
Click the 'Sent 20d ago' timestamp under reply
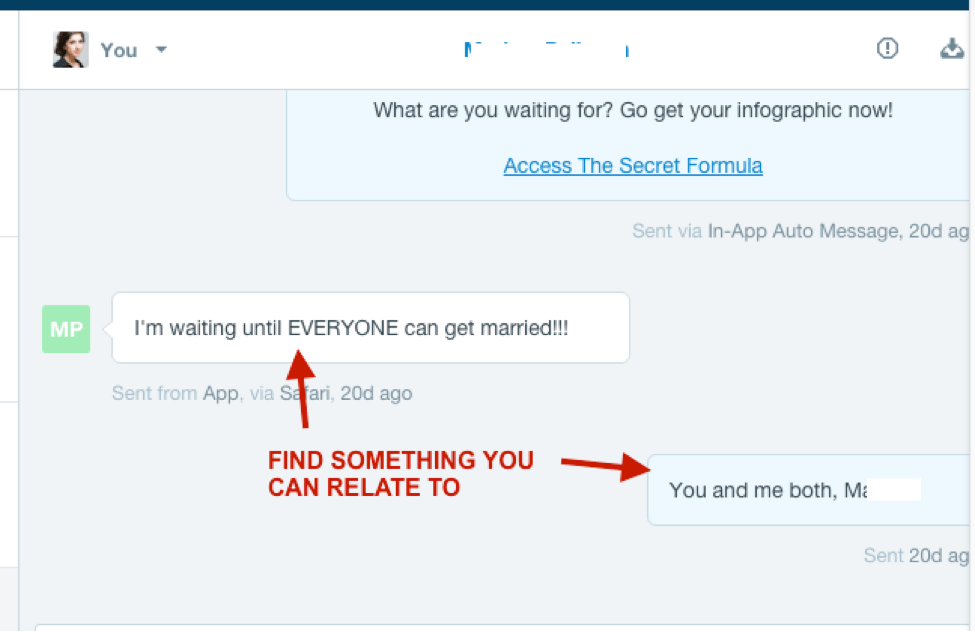coord(915,555)
